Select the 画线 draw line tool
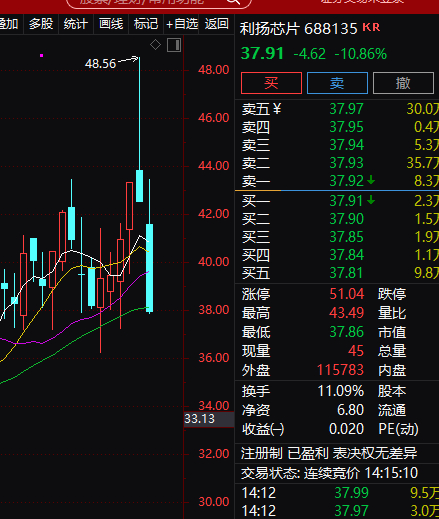The height and width of the screenshot is (519, 439). pyautogui.click(x=111, y=24)
